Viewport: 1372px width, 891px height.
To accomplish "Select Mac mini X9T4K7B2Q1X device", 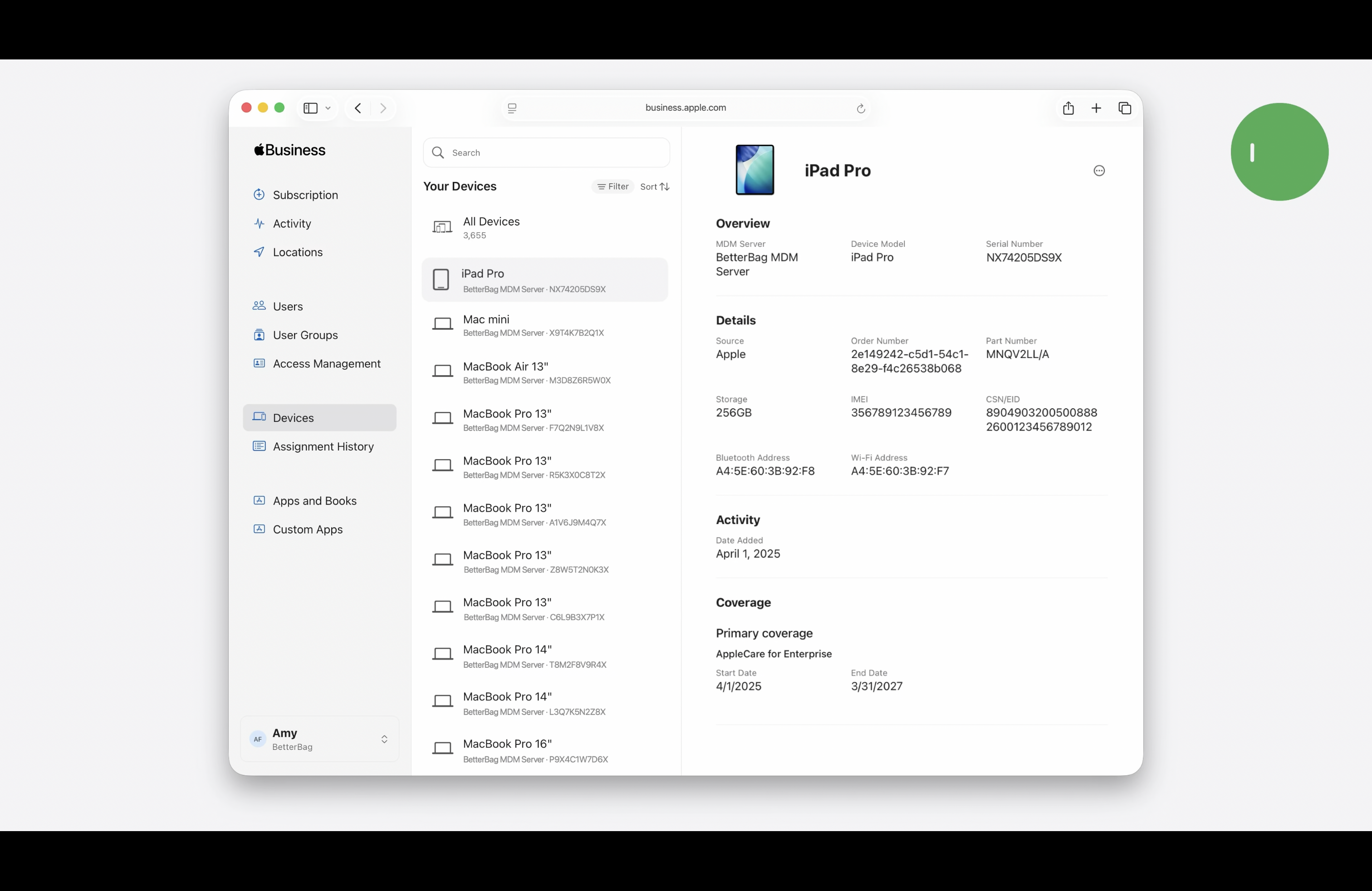I will pyautogui.click(x=545, y=325).
